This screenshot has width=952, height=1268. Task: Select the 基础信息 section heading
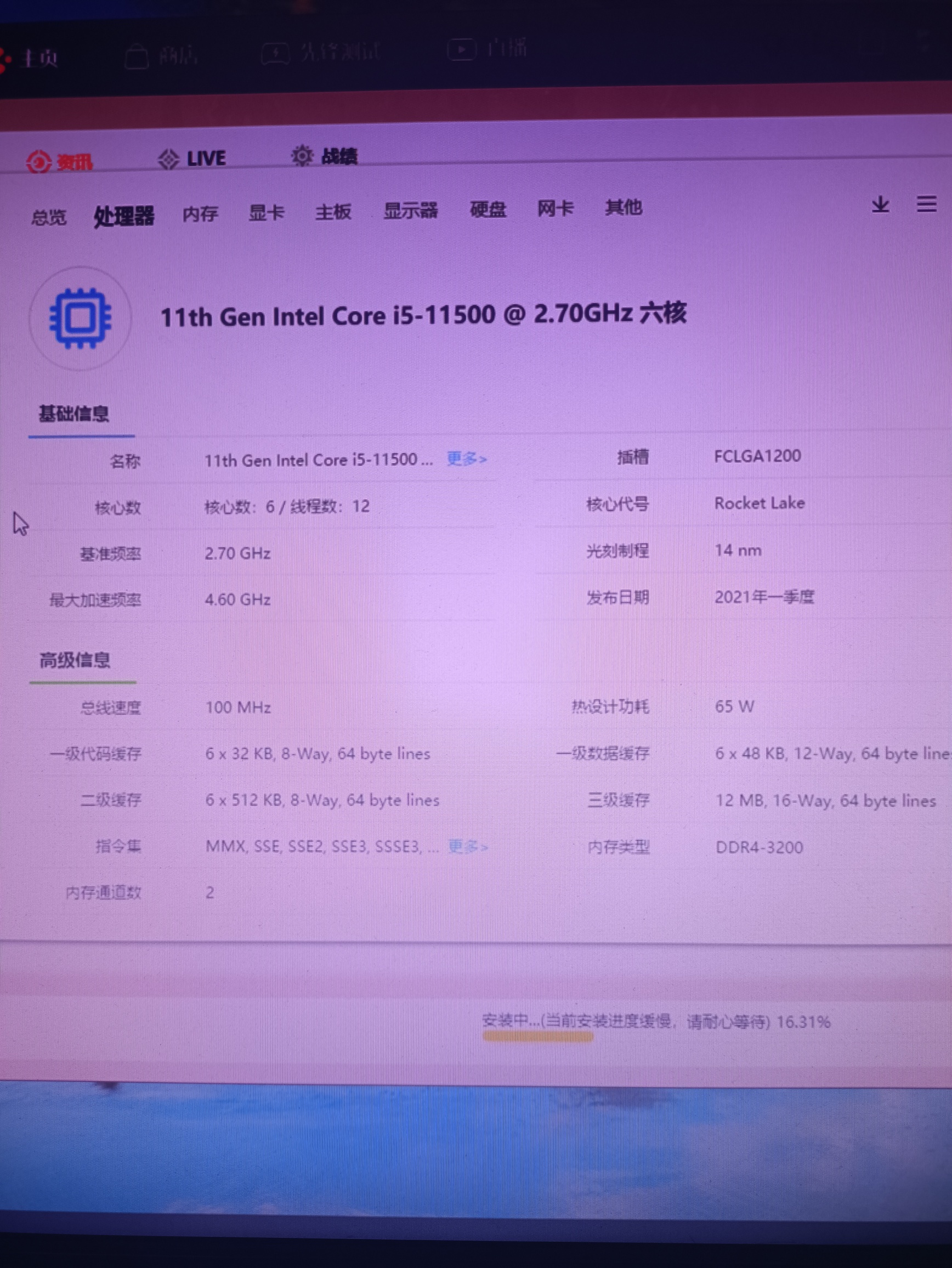pyautogui.click(x=74, y=414)
